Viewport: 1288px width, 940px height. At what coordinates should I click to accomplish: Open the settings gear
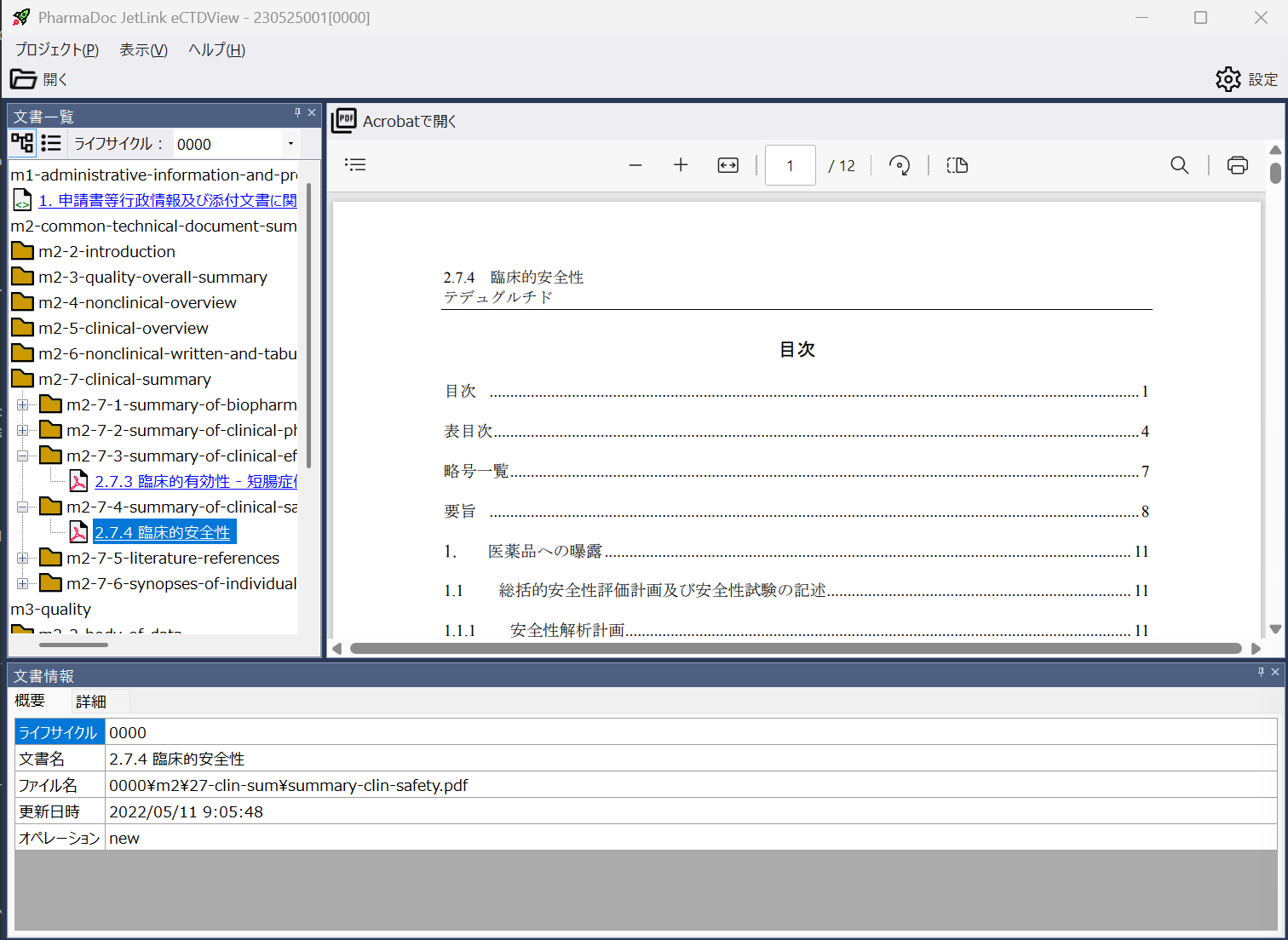(x=1228, y=79)
